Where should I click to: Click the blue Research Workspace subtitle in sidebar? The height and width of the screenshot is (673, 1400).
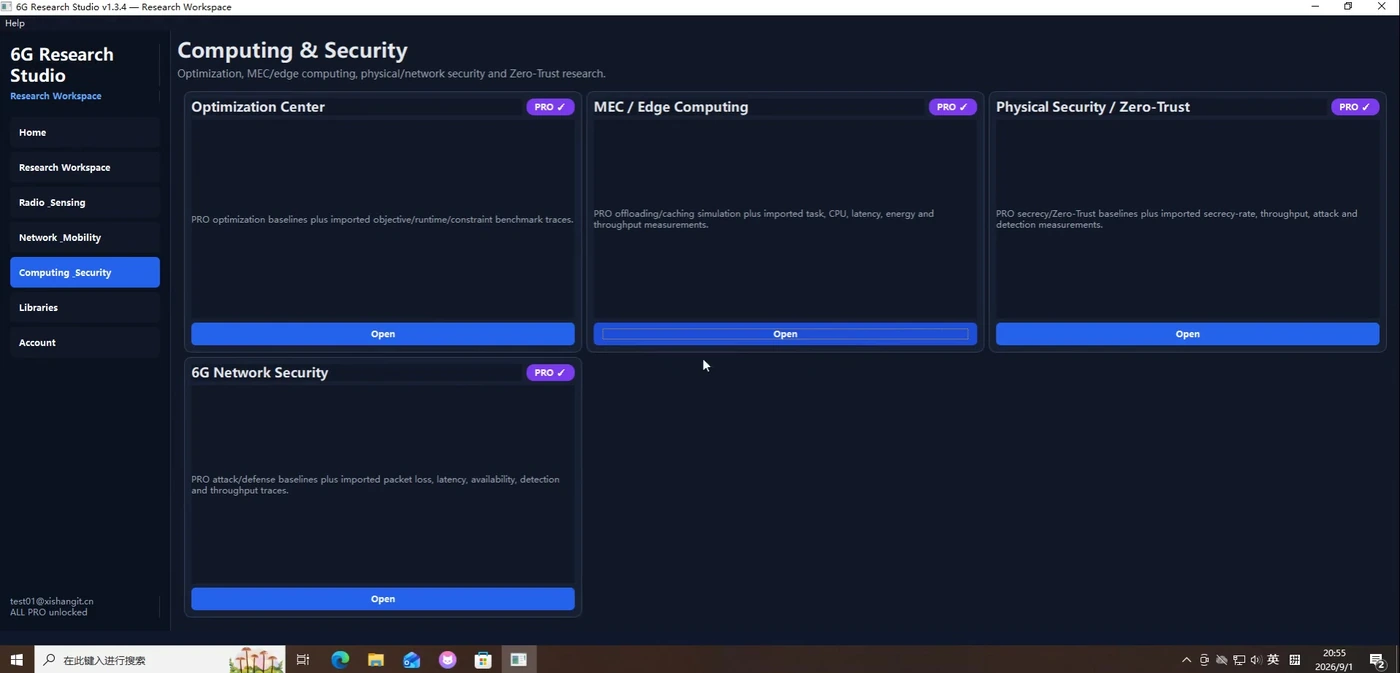coord(56,96)
